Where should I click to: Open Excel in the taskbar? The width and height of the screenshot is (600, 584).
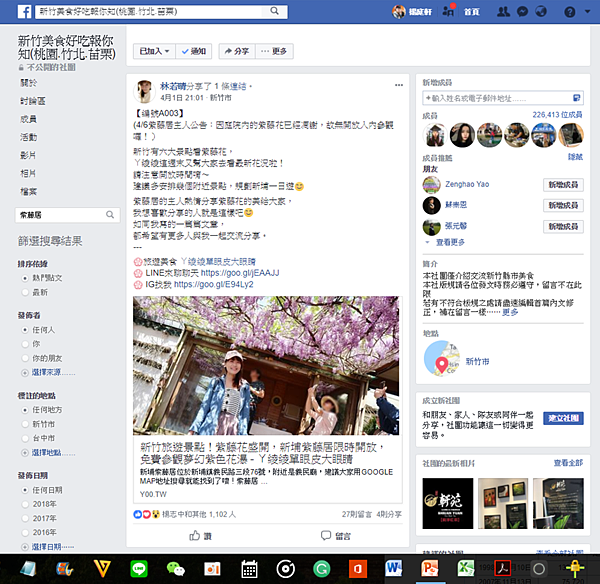coord(466,568)
